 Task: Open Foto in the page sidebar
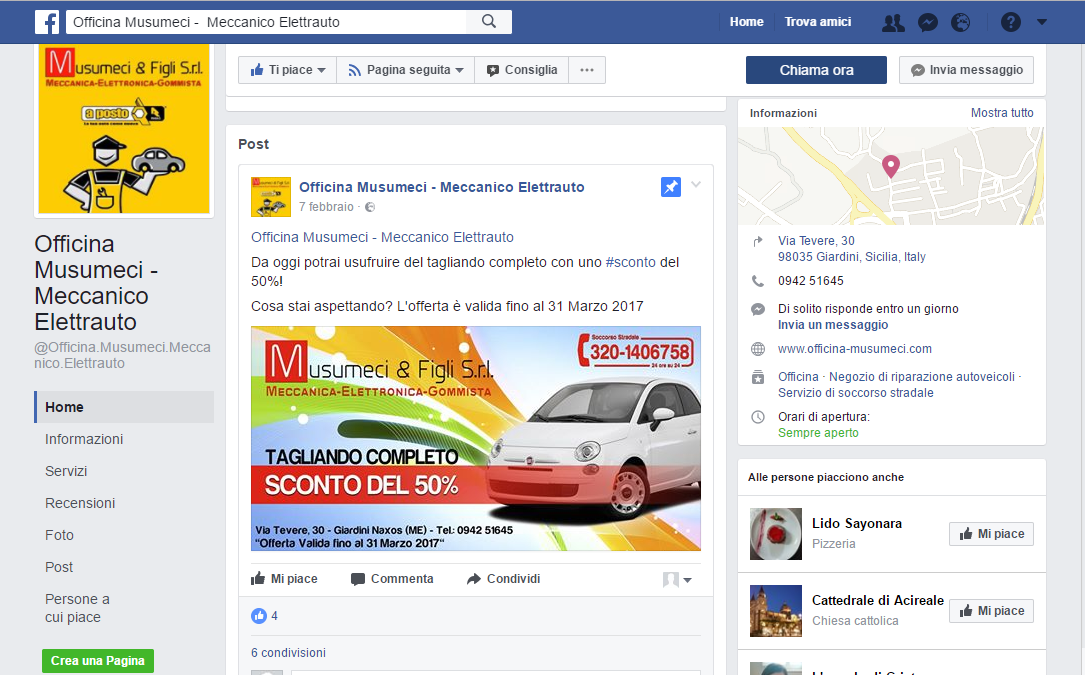pyautogui.click(x=59, y=535)
